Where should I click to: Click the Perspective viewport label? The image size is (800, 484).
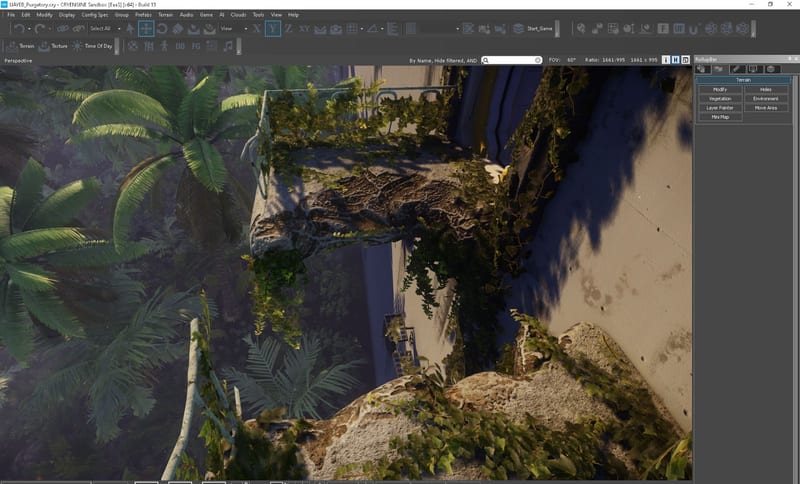click(x=18, y=61)
